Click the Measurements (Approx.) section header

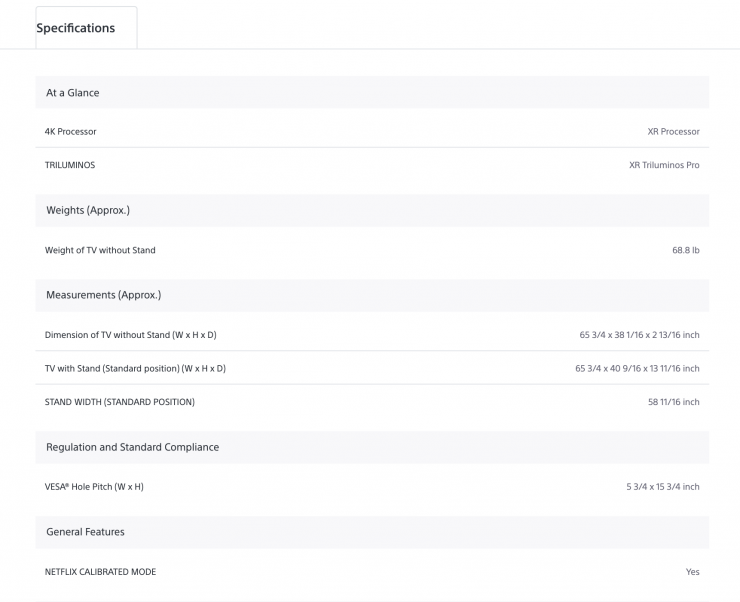(x=103, y=295)
